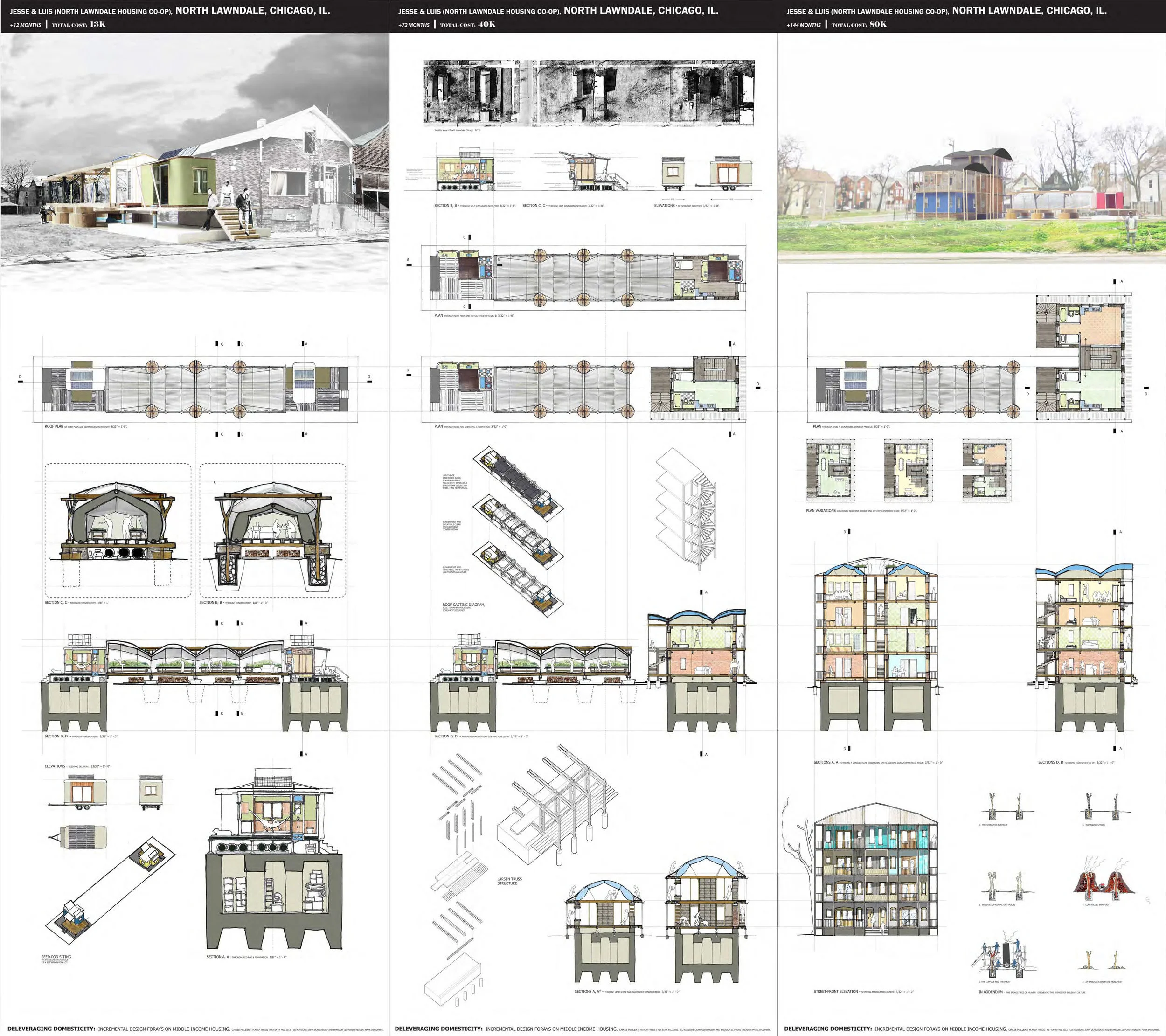Select the seed-pod trailer top view drawing
Image resolution: width=1166 pixels, height=1036 pixels.
point(78,837)
